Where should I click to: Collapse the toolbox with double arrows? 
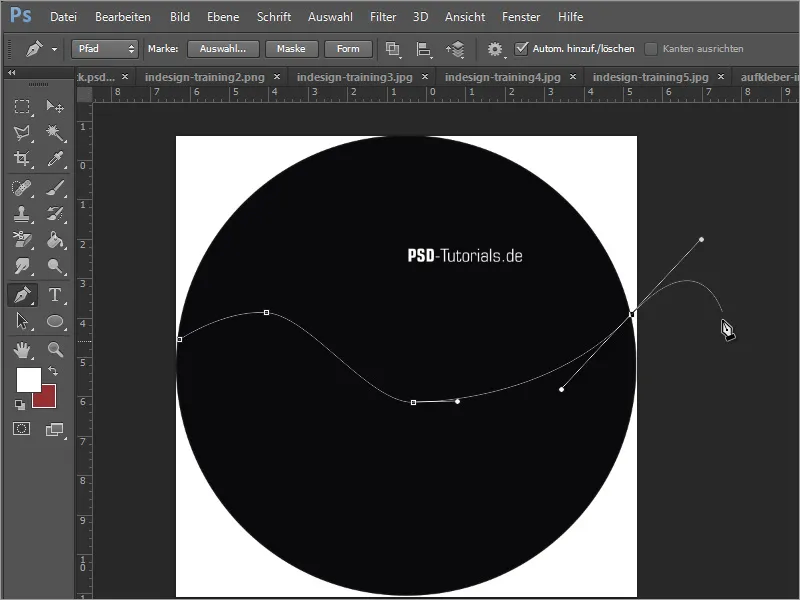point(11,73)
